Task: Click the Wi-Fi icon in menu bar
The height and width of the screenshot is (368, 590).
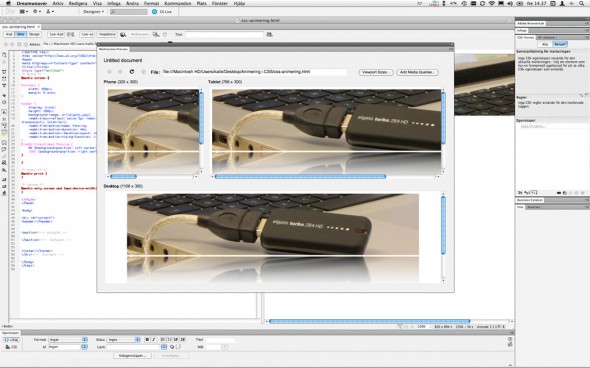Action: 491,3
